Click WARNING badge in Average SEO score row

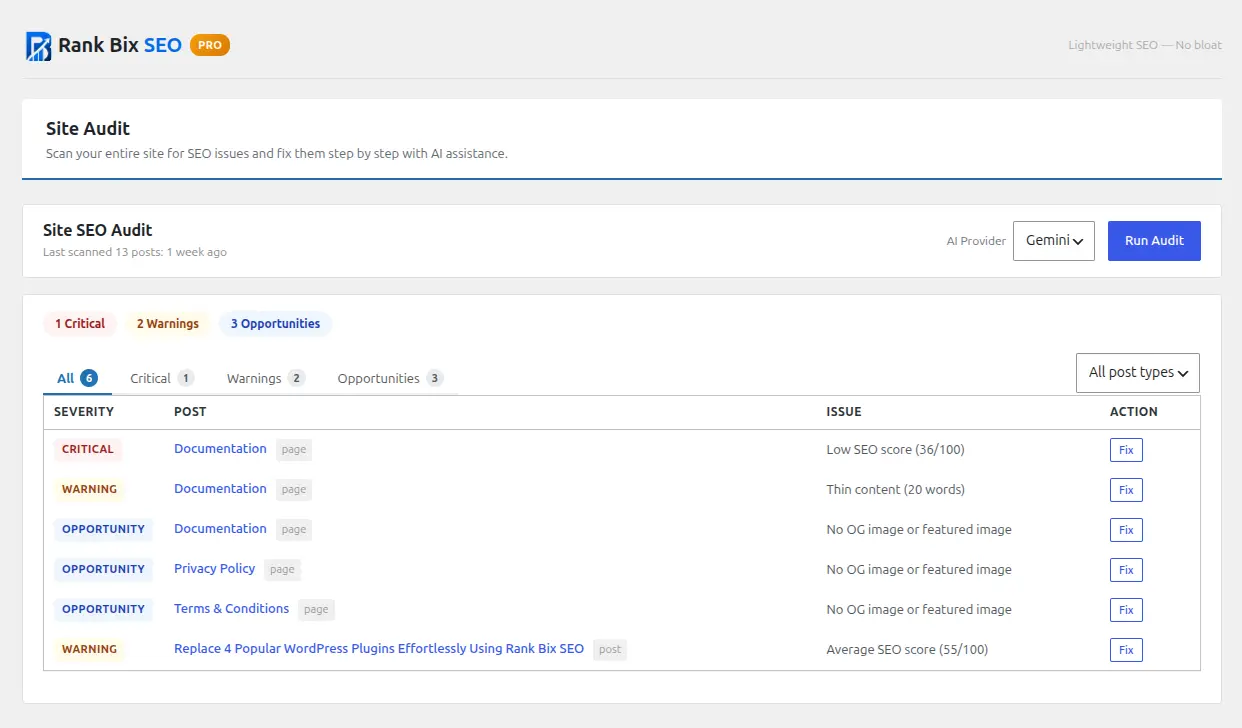pos(89,650)
